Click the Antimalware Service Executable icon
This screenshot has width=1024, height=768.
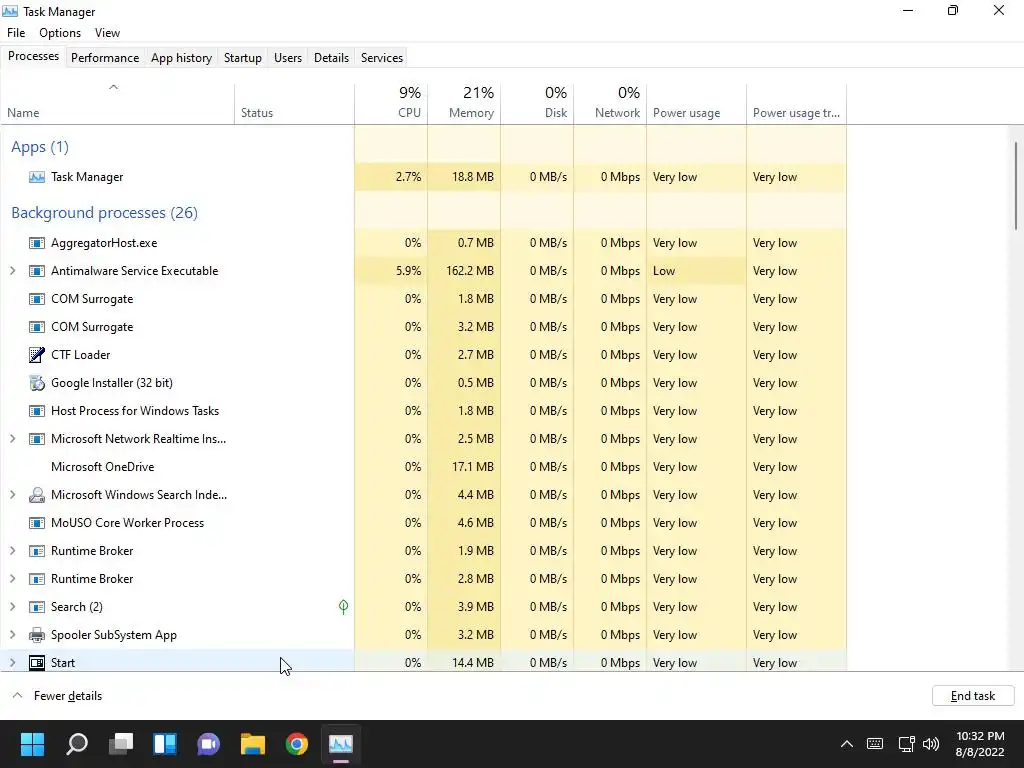[x=37, y=271]
